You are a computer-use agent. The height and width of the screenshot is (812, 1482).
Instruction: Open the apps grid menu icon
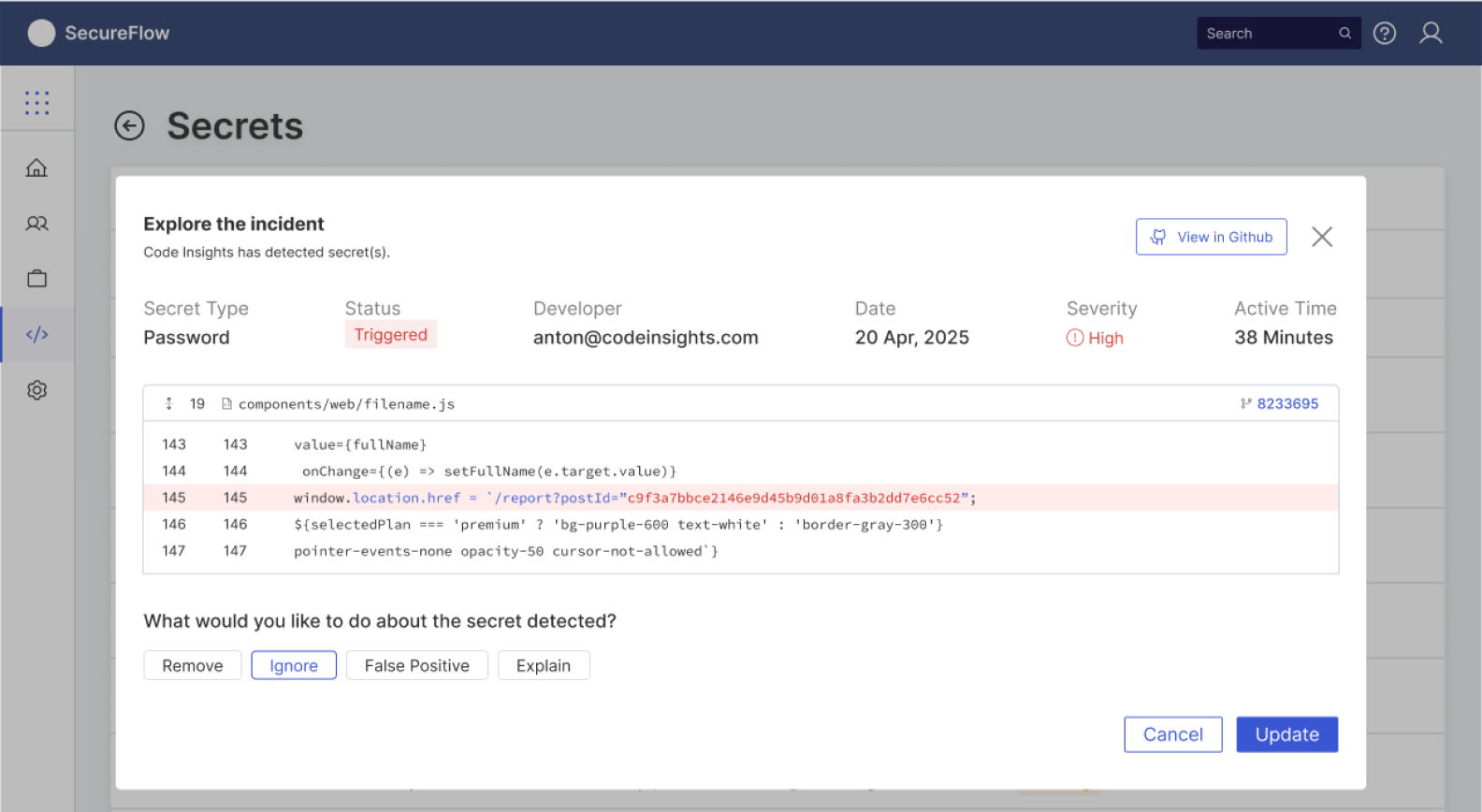tap(36, 103)
